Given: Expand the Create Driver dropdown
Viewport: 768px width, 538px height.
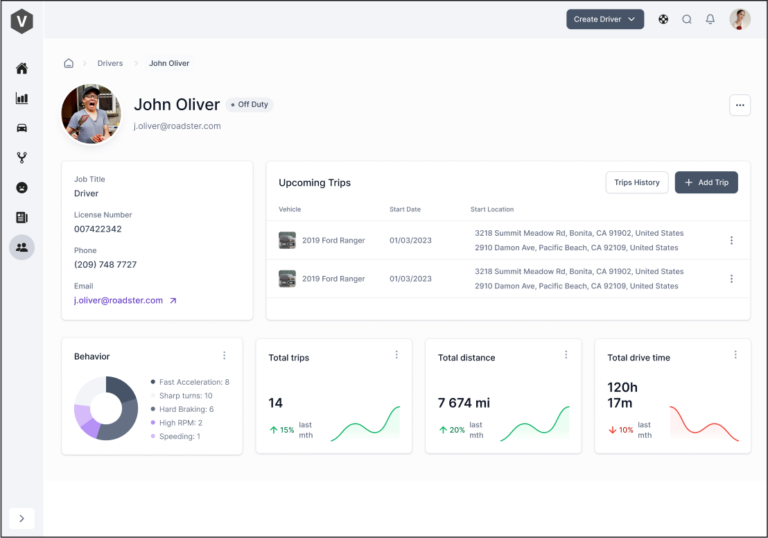Looking at the screenshot, I should click(605, 19).
